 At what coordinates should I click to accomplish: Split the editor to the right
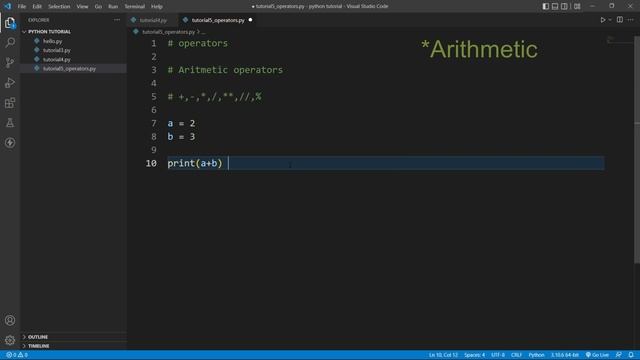click(620, 20)
